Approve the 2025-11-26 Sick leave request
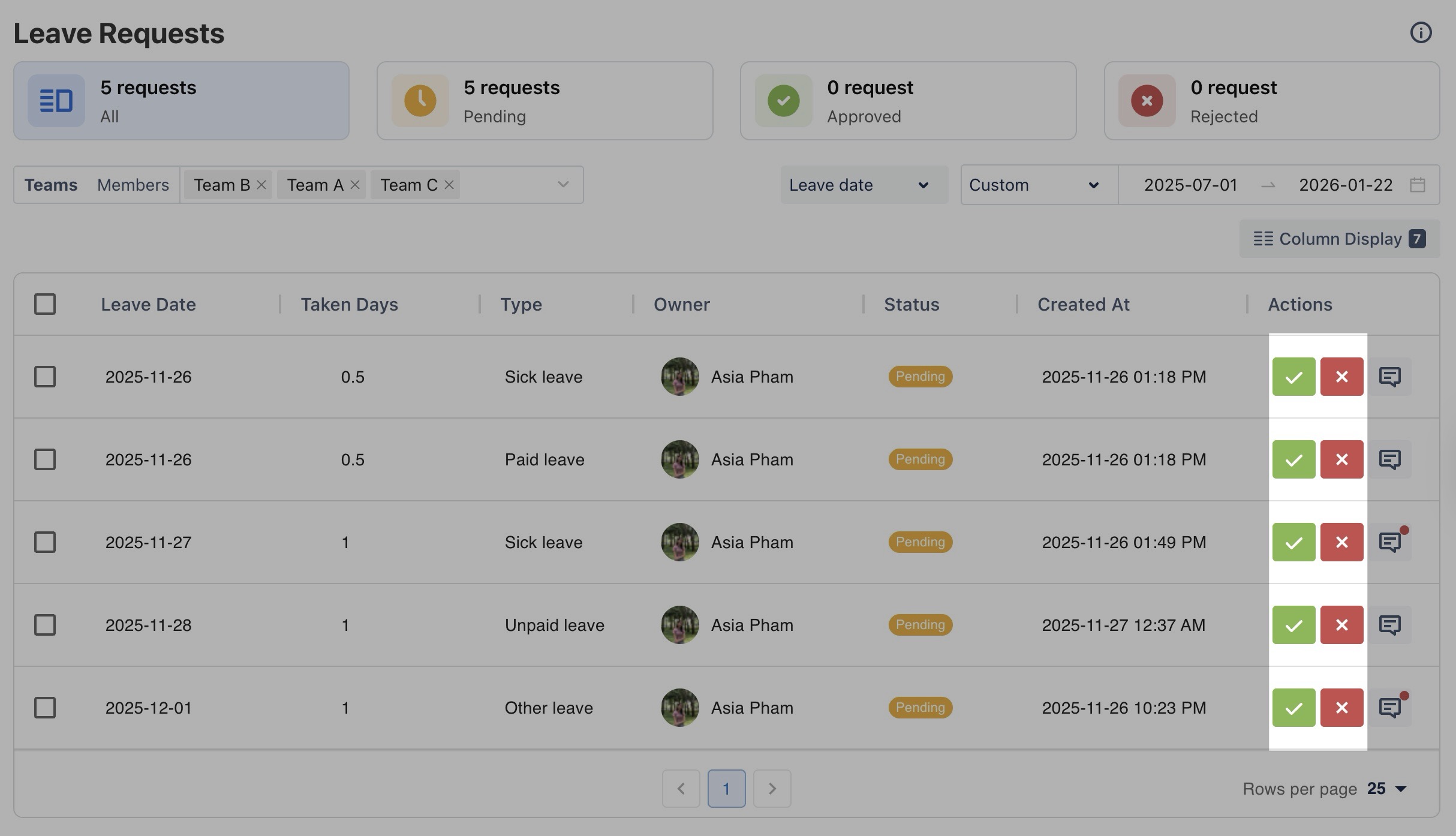Viewport: 1456px width, 836px height. click(1293, 377)
